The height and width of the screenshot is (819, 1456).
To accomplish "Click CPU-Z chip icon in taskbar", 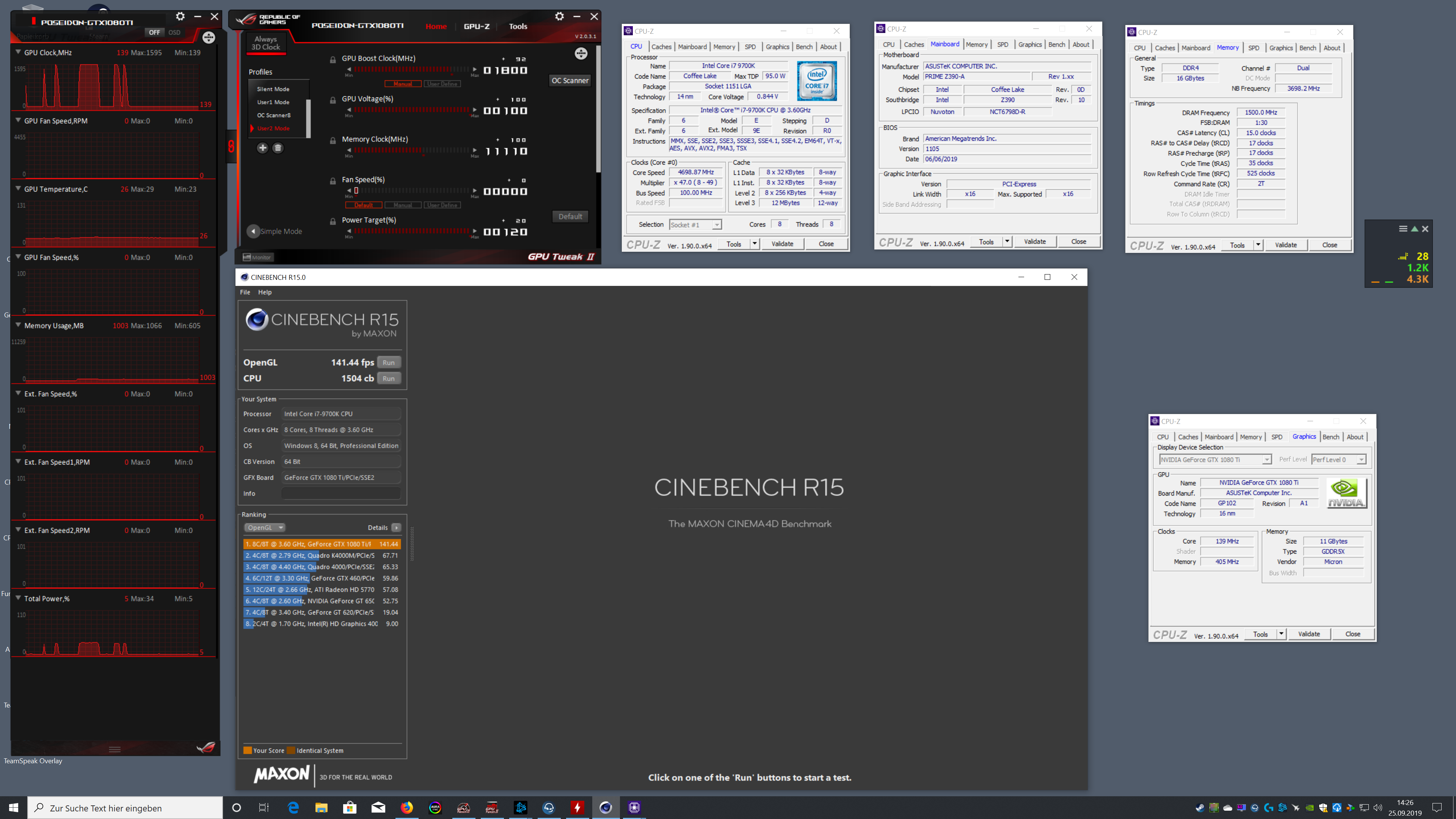I will coord(634,807).
